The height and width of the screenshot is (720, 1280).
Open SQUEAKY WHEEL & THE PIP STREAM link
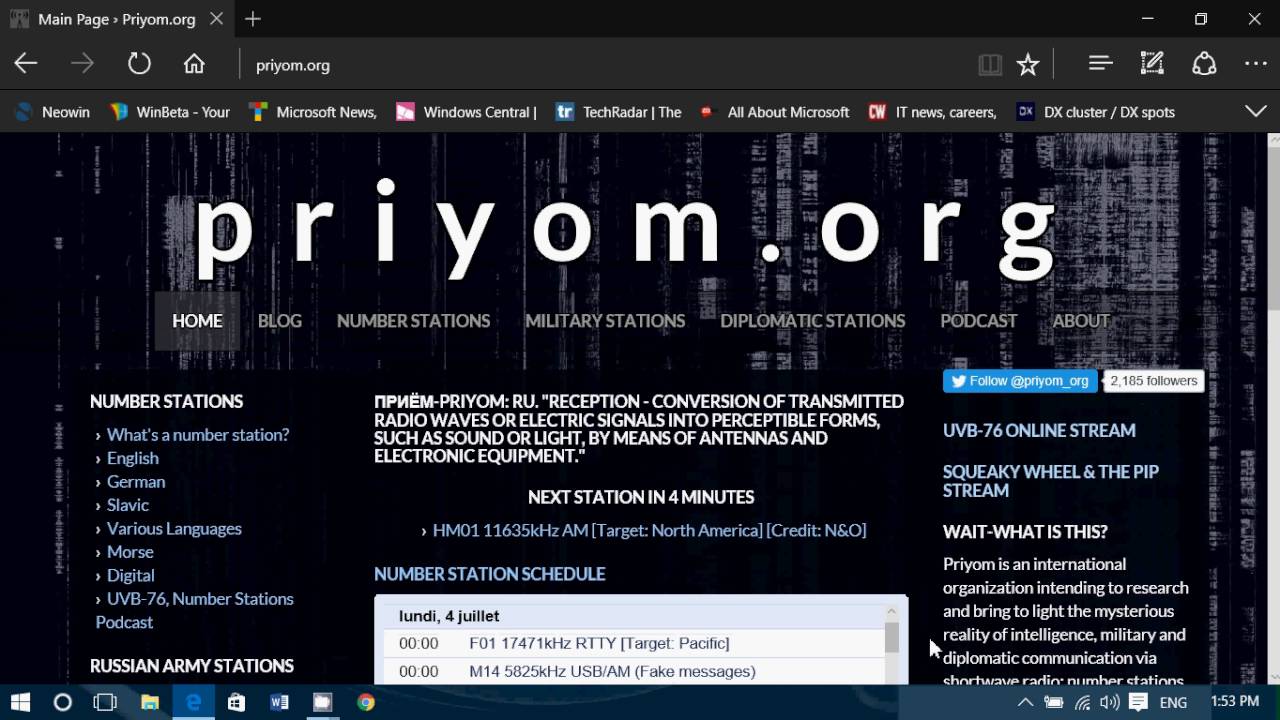[x=1051, y=481]
